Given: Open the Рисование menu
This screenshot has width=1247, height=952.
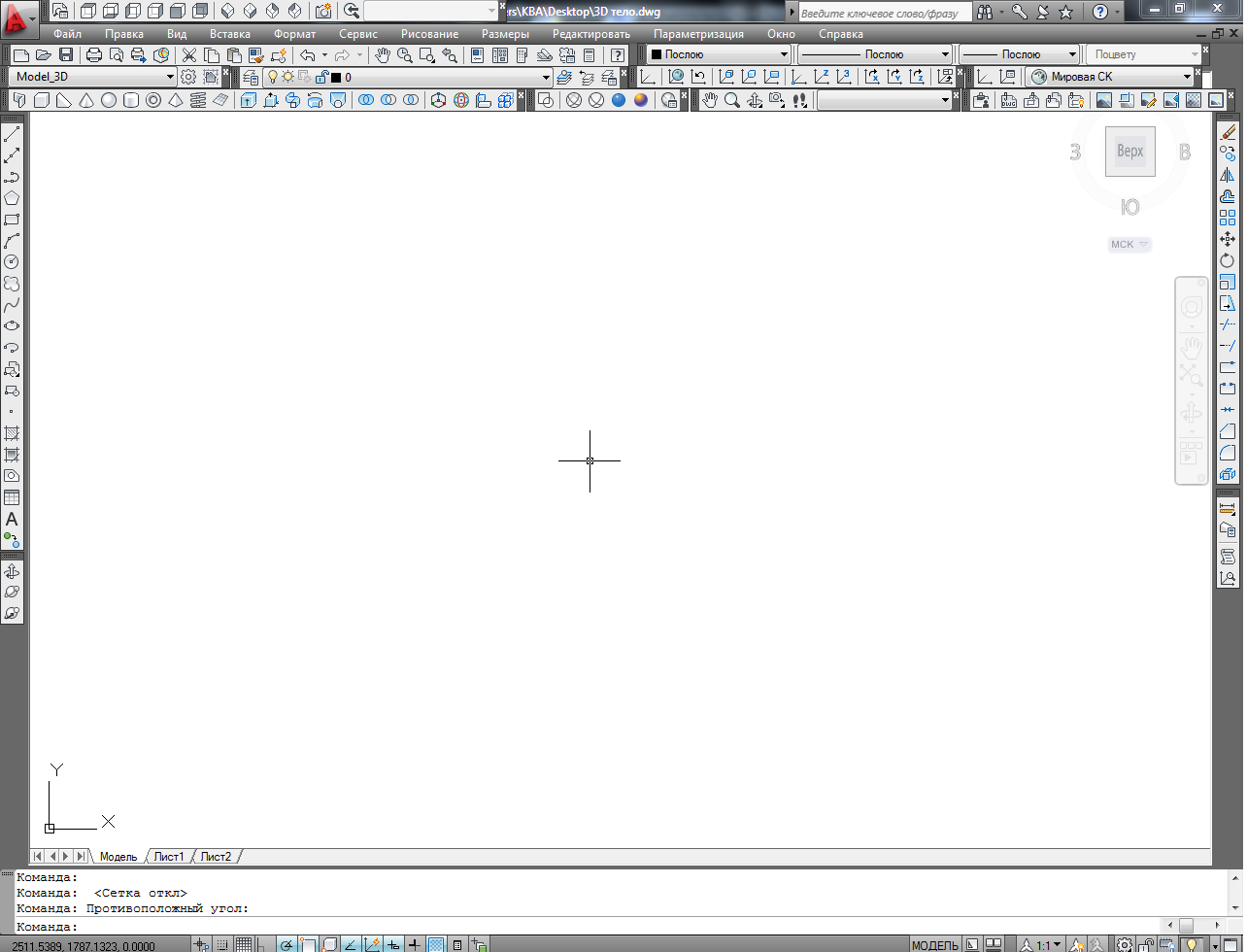Looking at the screenshot, I should click(x=429, y=34).
